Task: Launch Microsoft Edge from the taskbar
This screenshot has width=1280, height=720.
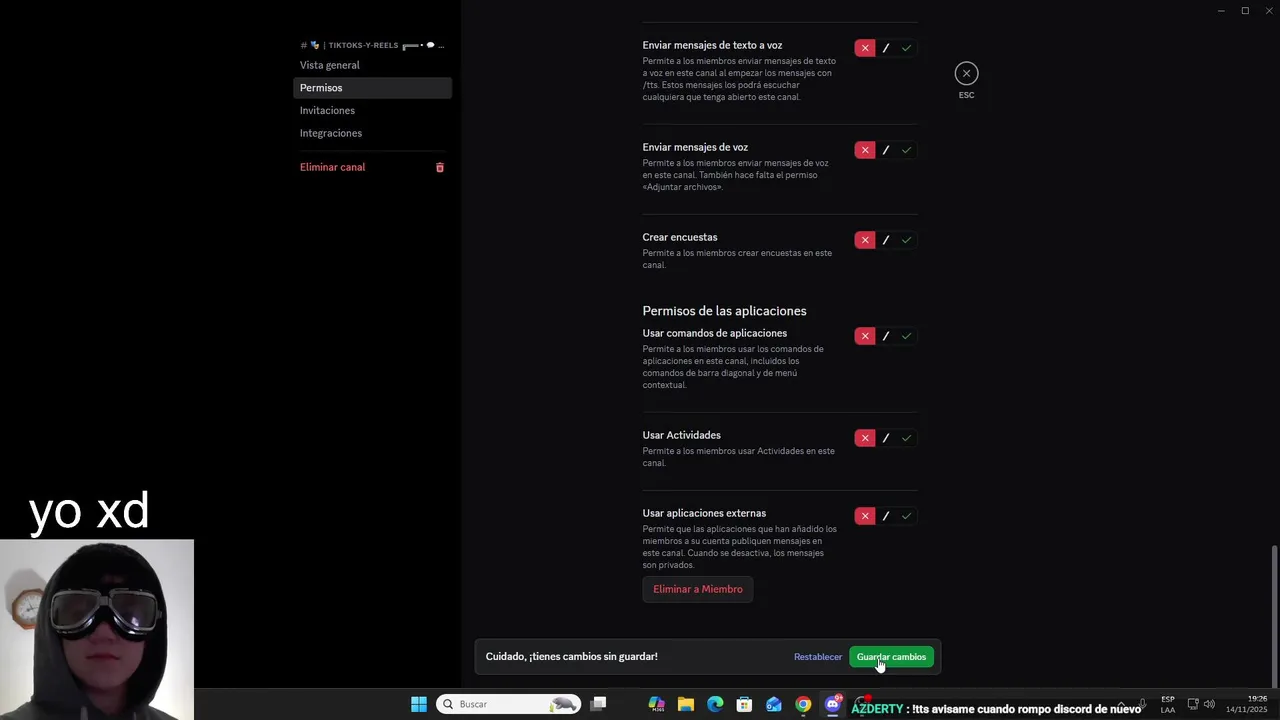Action: 715,704
